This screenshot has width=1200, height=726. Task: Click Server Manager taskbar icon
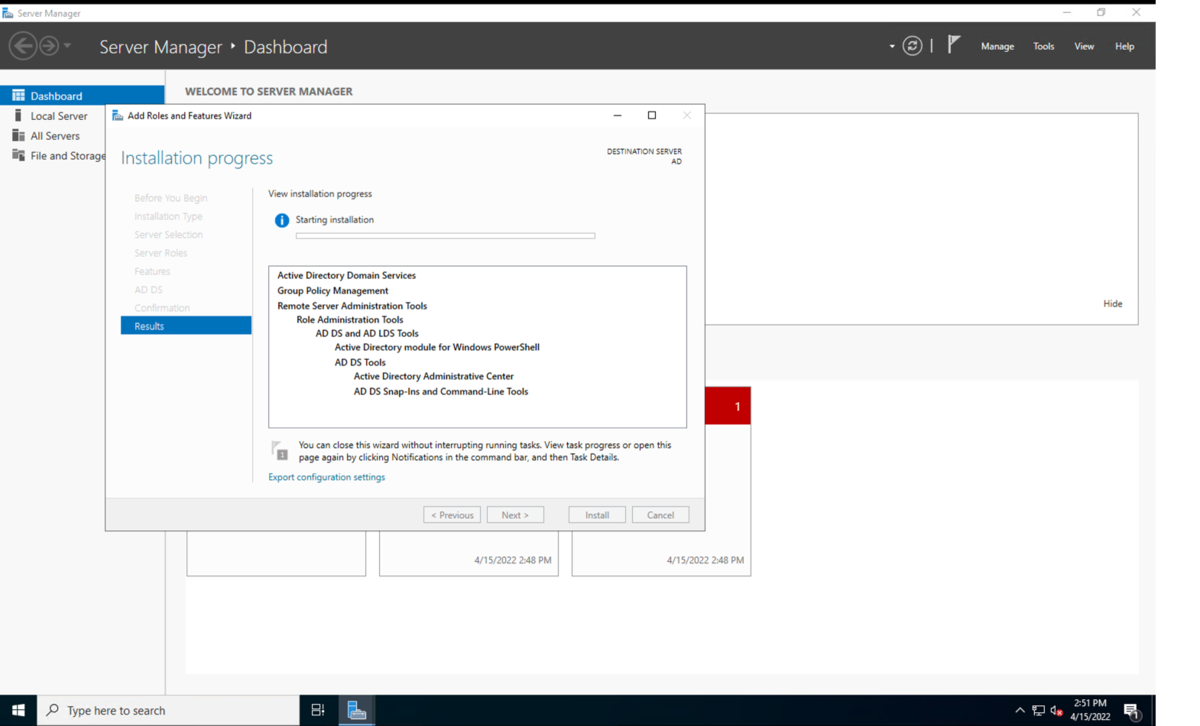(x=357, y=710)
